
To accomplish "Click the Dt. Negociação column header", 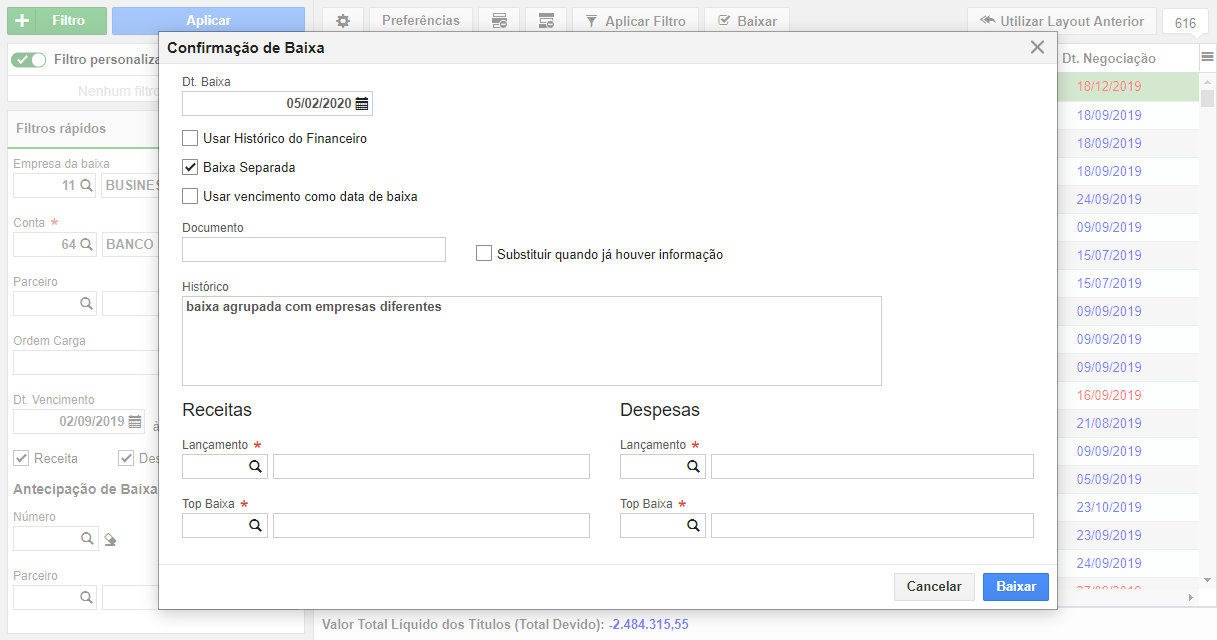I will [x=1108, y=59].
